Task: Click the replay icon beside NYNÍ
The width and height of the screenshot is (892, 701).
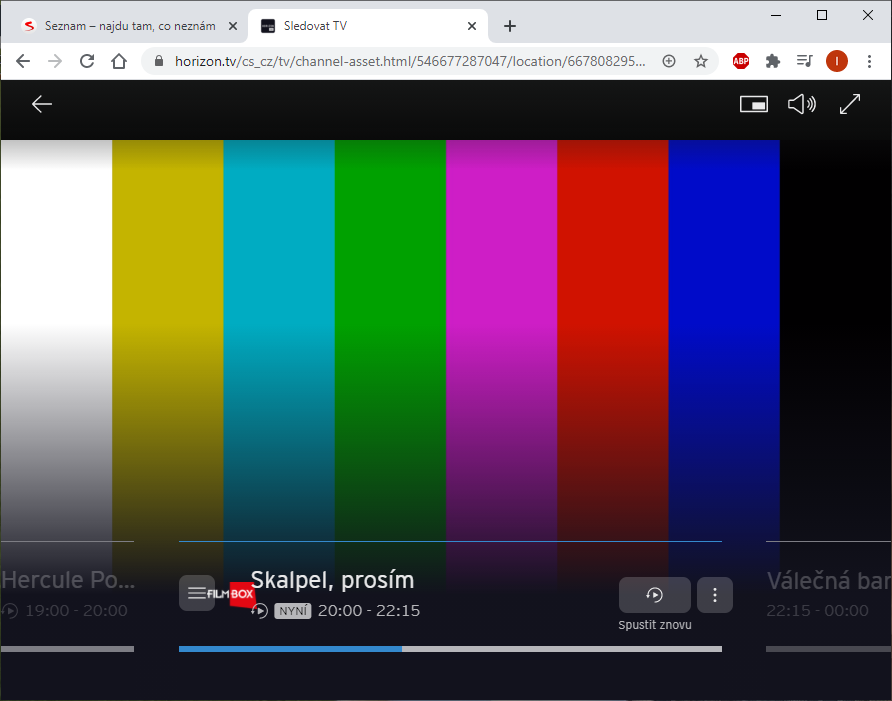Action: point(259,611)
